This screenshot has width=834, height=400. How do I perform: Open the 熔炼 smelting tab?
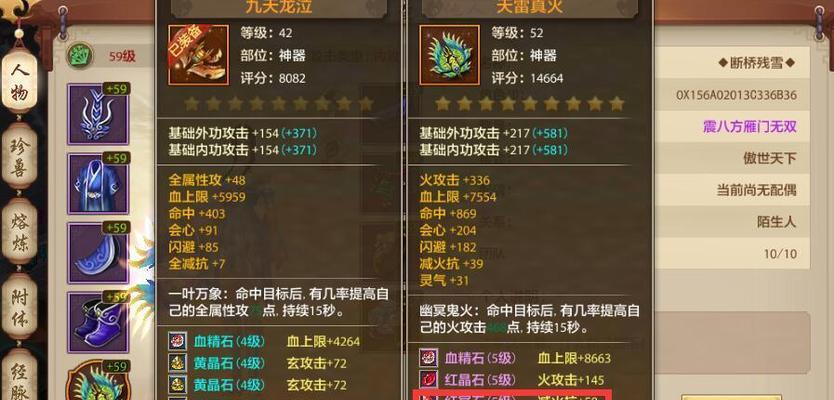[20, 230]
